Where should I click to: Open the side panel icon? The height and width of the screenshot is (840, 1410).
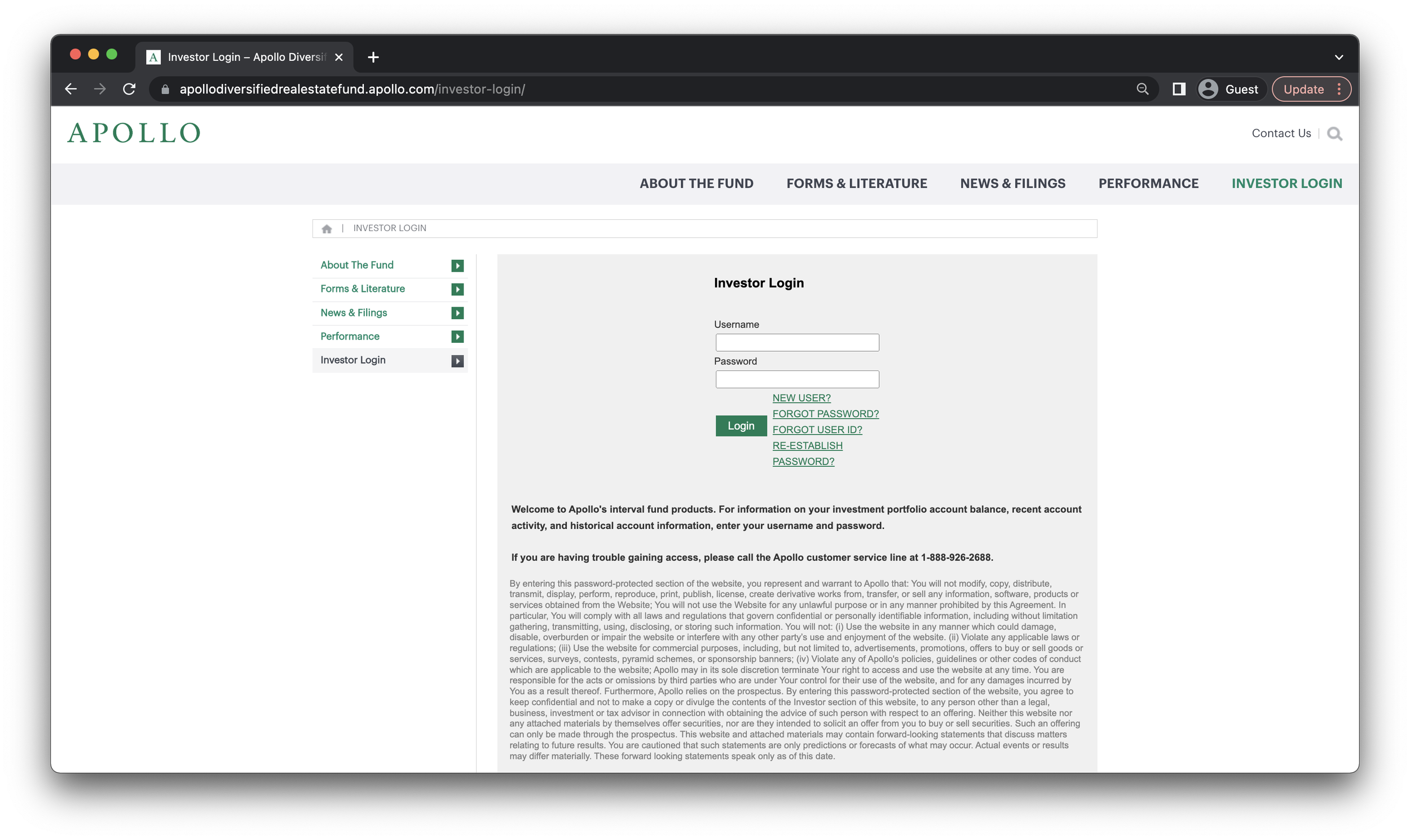coord(1179,89)
